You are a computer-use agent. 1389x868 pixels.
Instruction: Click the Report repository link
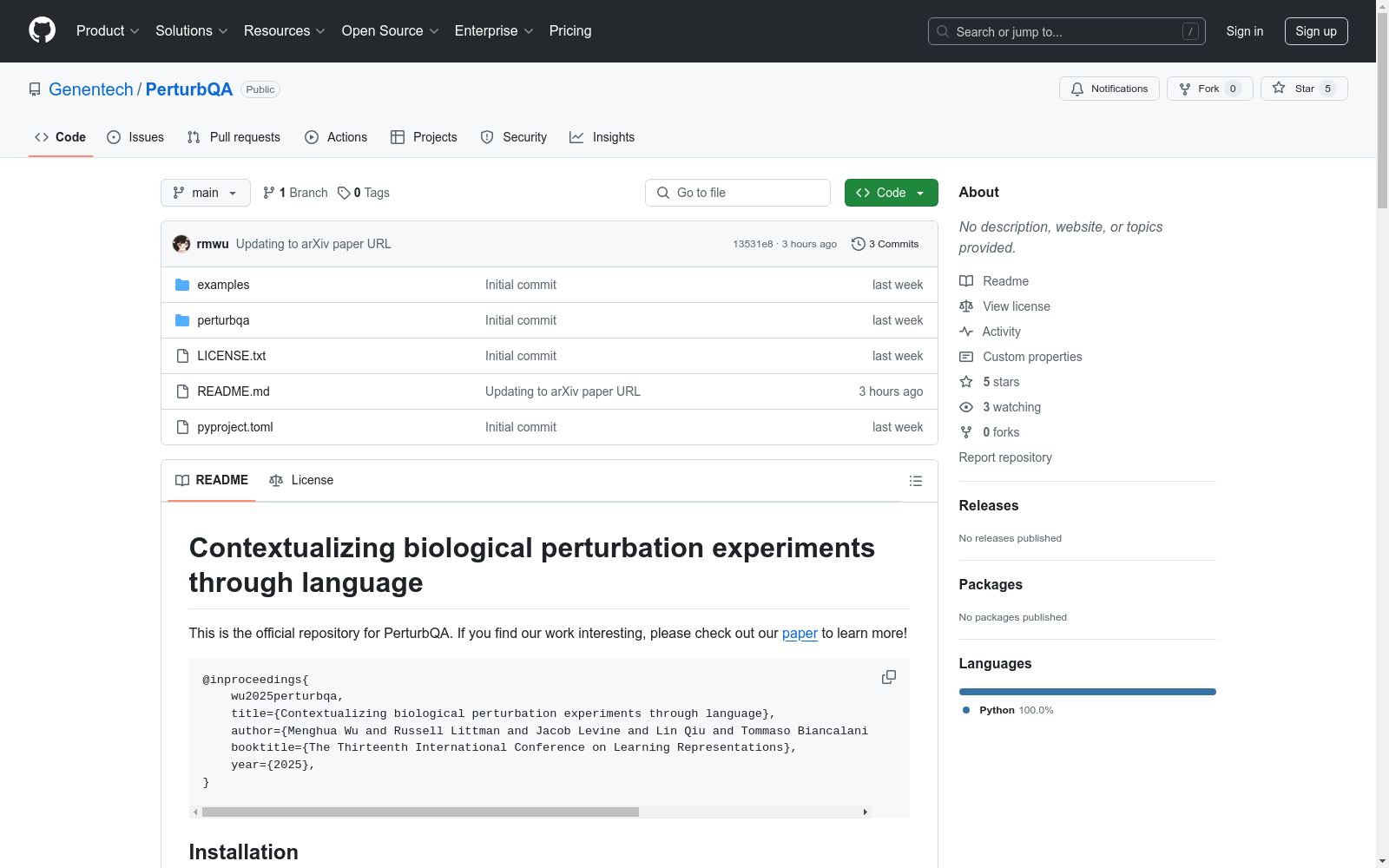pyautogui.click(x=1005, y=457)
